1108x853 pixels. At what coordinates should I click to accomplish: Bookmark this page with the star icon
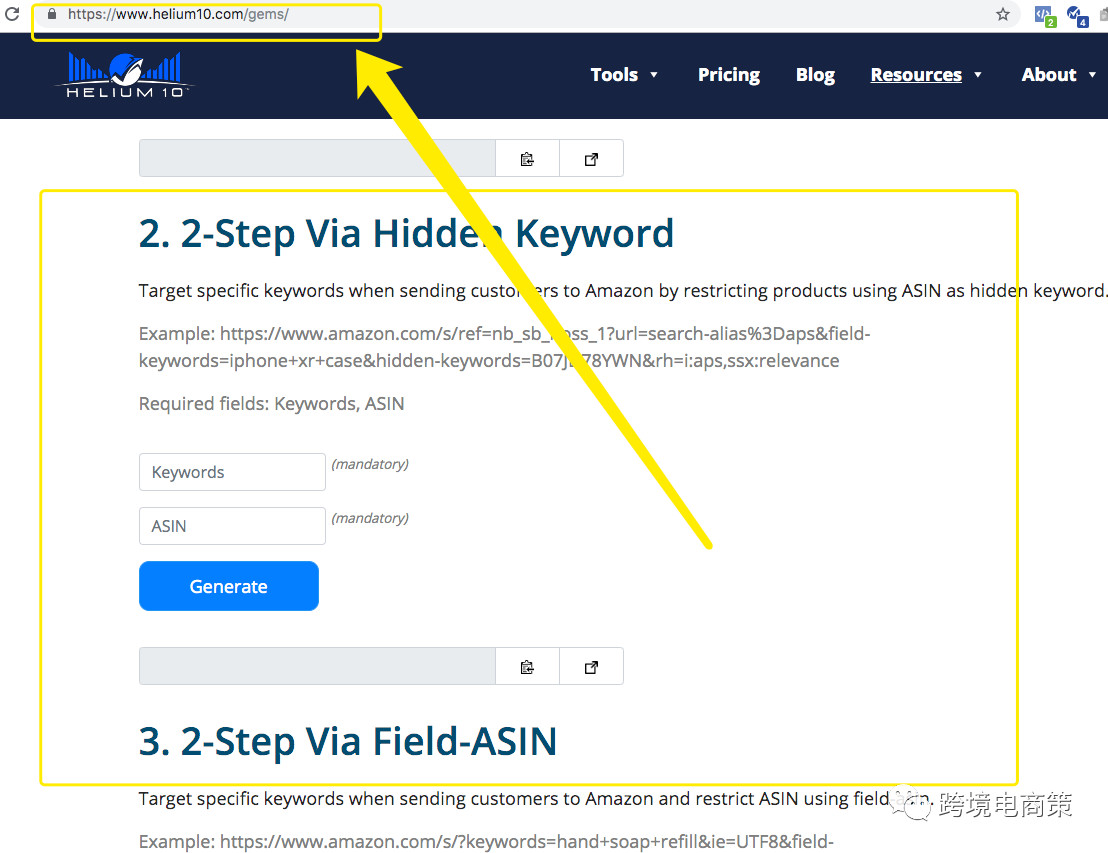(x=1003, y=14)
